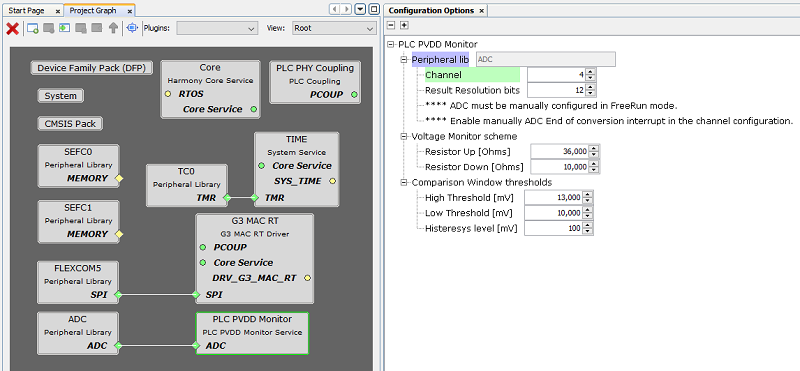Collapse the Voltage Monitor scheme node
The image size is (800, 371).
click(x=405, y=136)
